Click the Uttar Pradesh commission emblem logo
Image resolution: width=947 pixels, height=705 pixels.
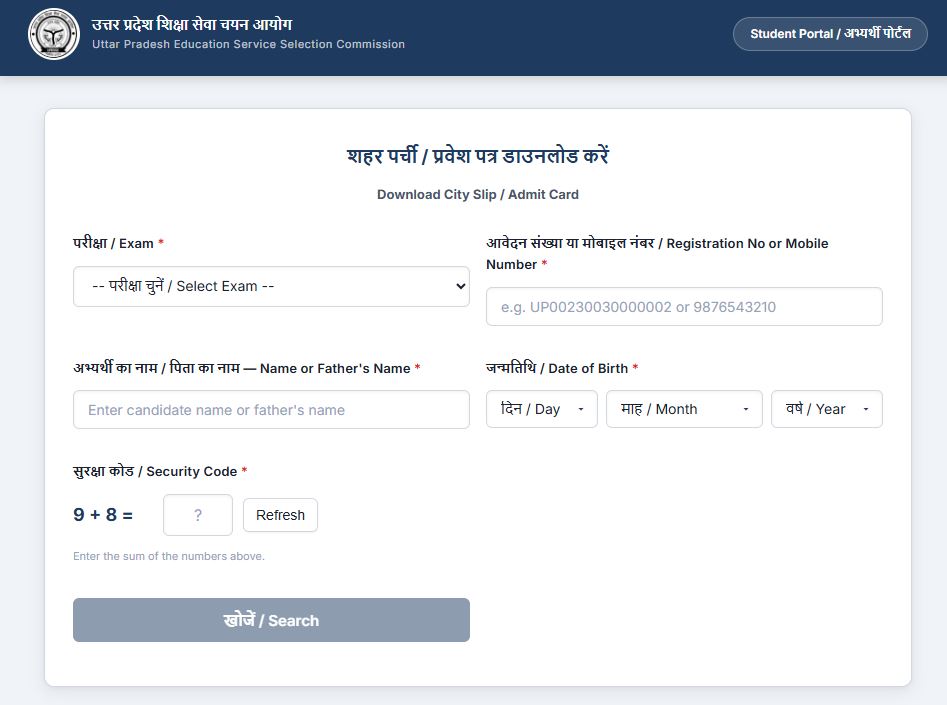[54, 34]
